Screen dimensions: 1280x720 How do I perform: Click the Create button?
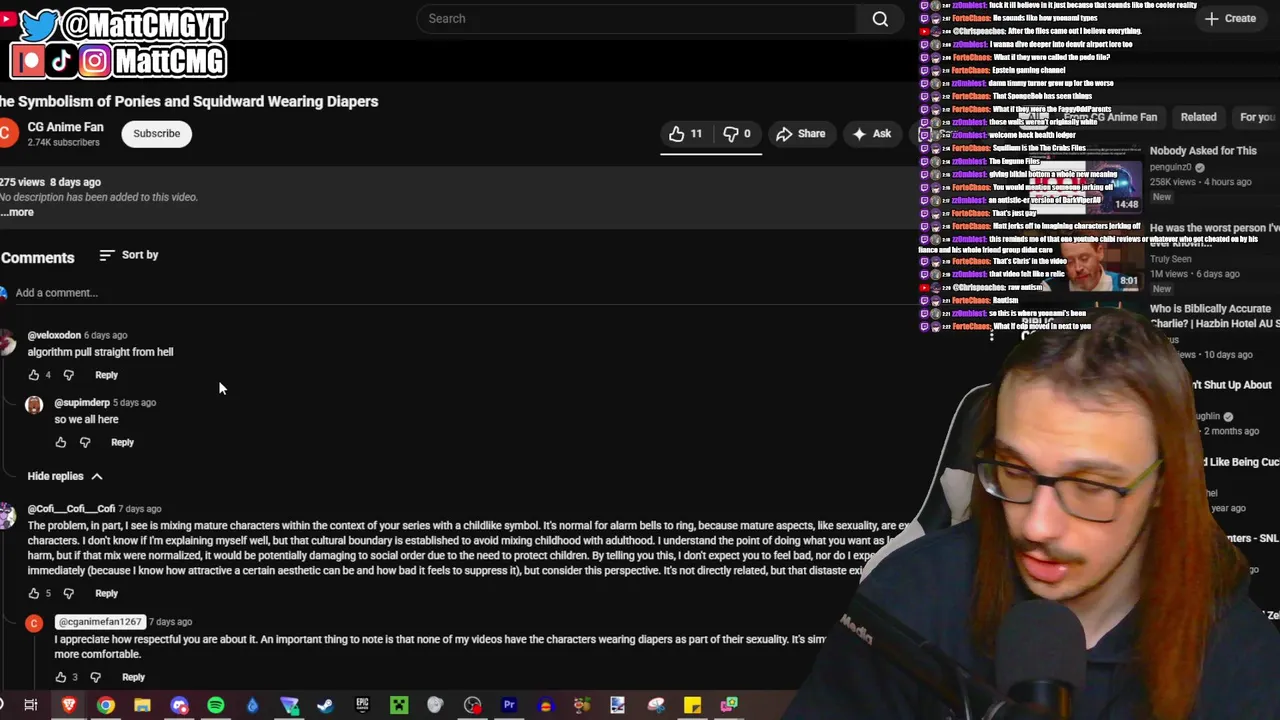coord(1231,19)
